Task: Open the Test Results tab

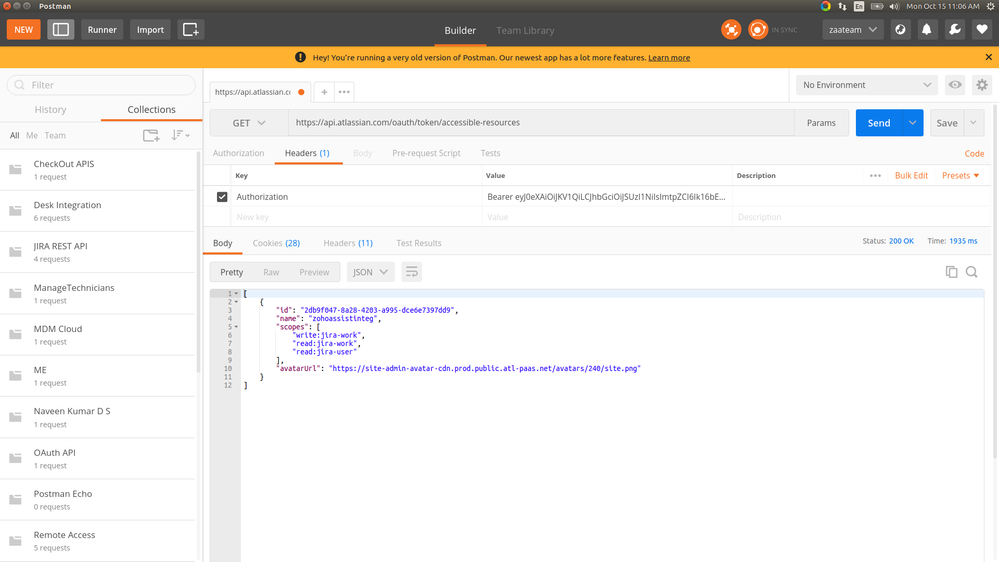Action: tap(419, 243)
